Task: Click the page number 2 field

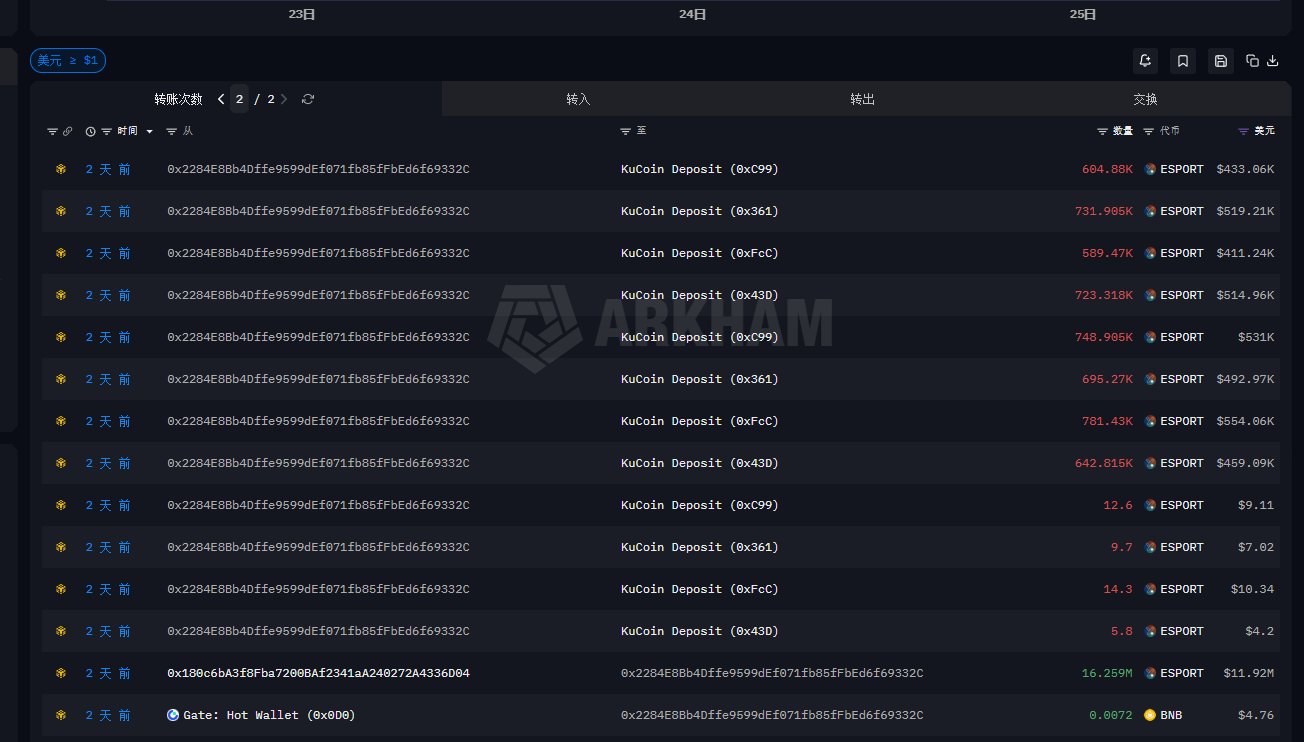Action: pos(239,99)
